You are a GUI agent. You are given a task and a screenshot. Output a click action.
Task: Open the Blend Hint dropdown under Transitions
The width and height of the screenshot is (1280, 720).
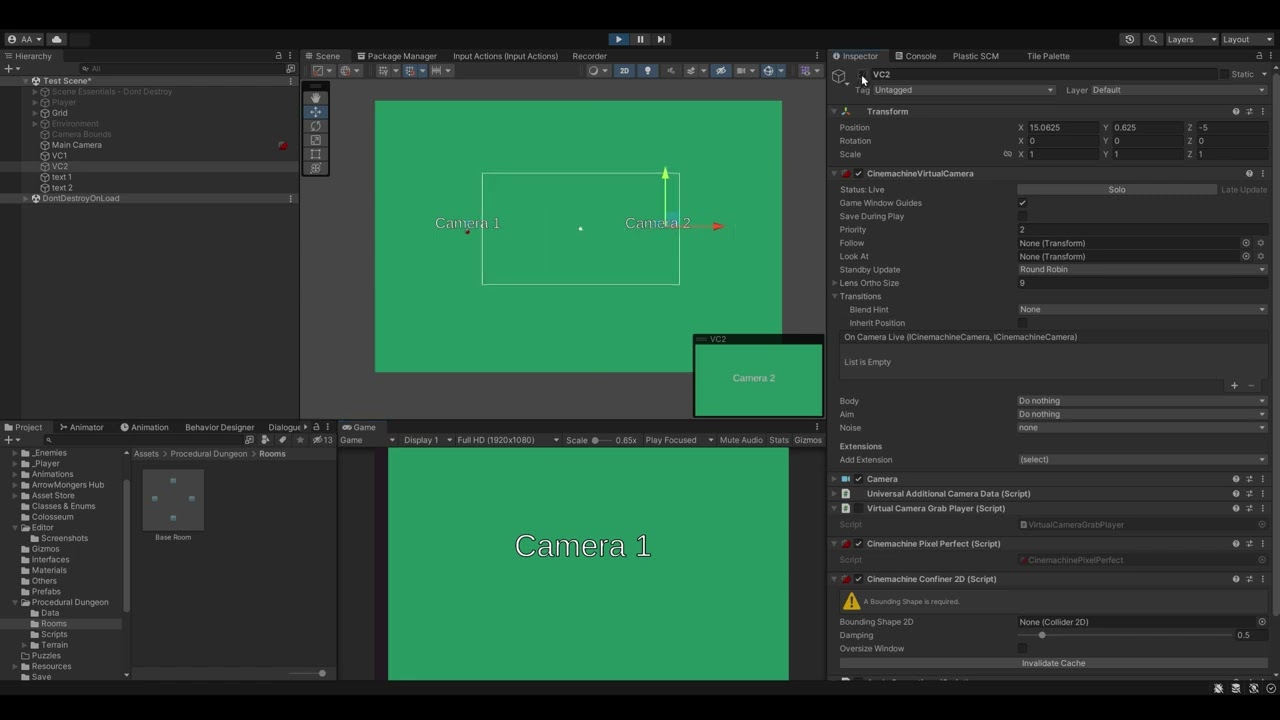[x=1140, y=309]
